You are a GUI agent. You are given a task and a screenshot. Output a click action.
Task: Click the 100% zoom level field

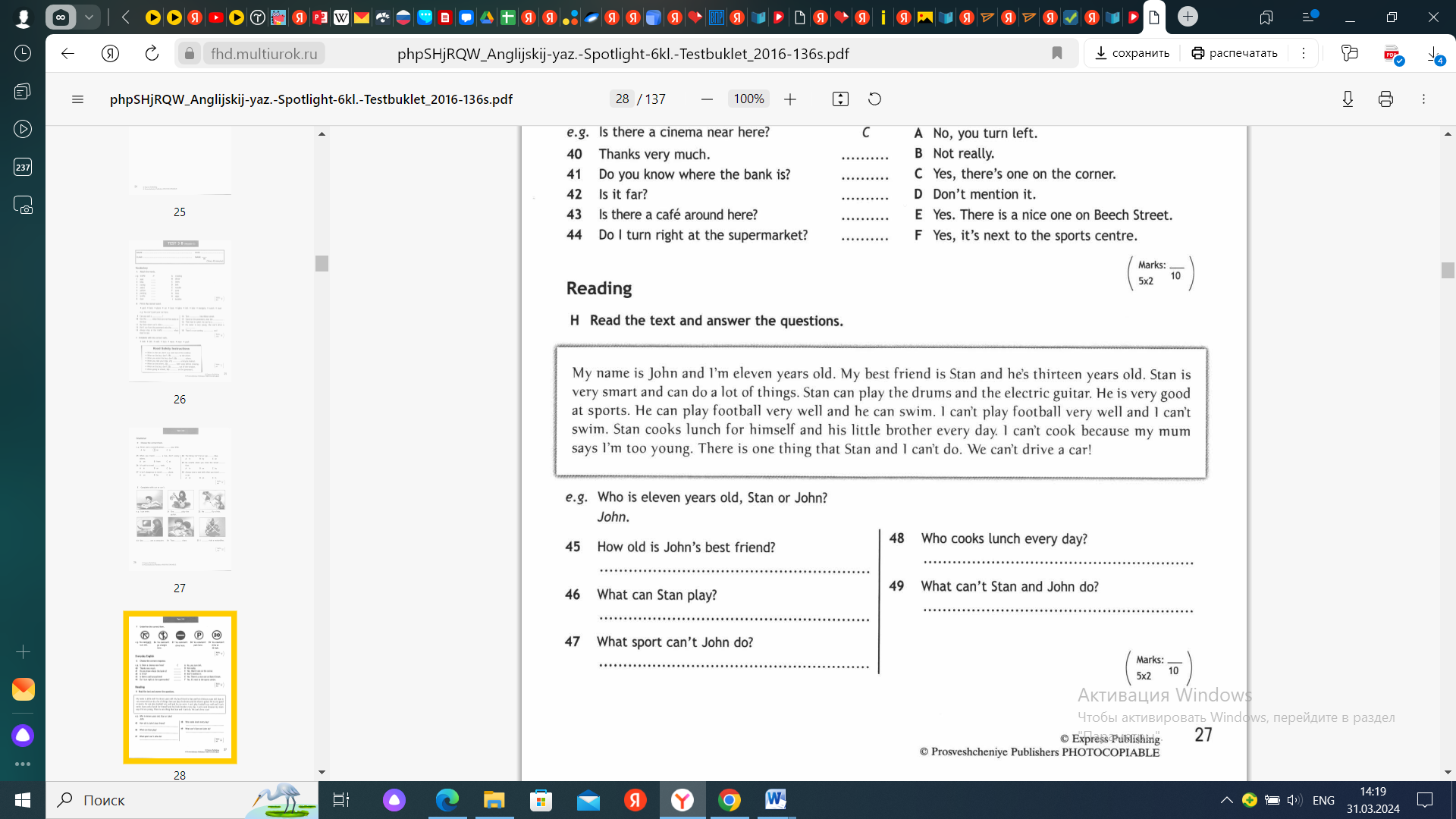(748, 99)
